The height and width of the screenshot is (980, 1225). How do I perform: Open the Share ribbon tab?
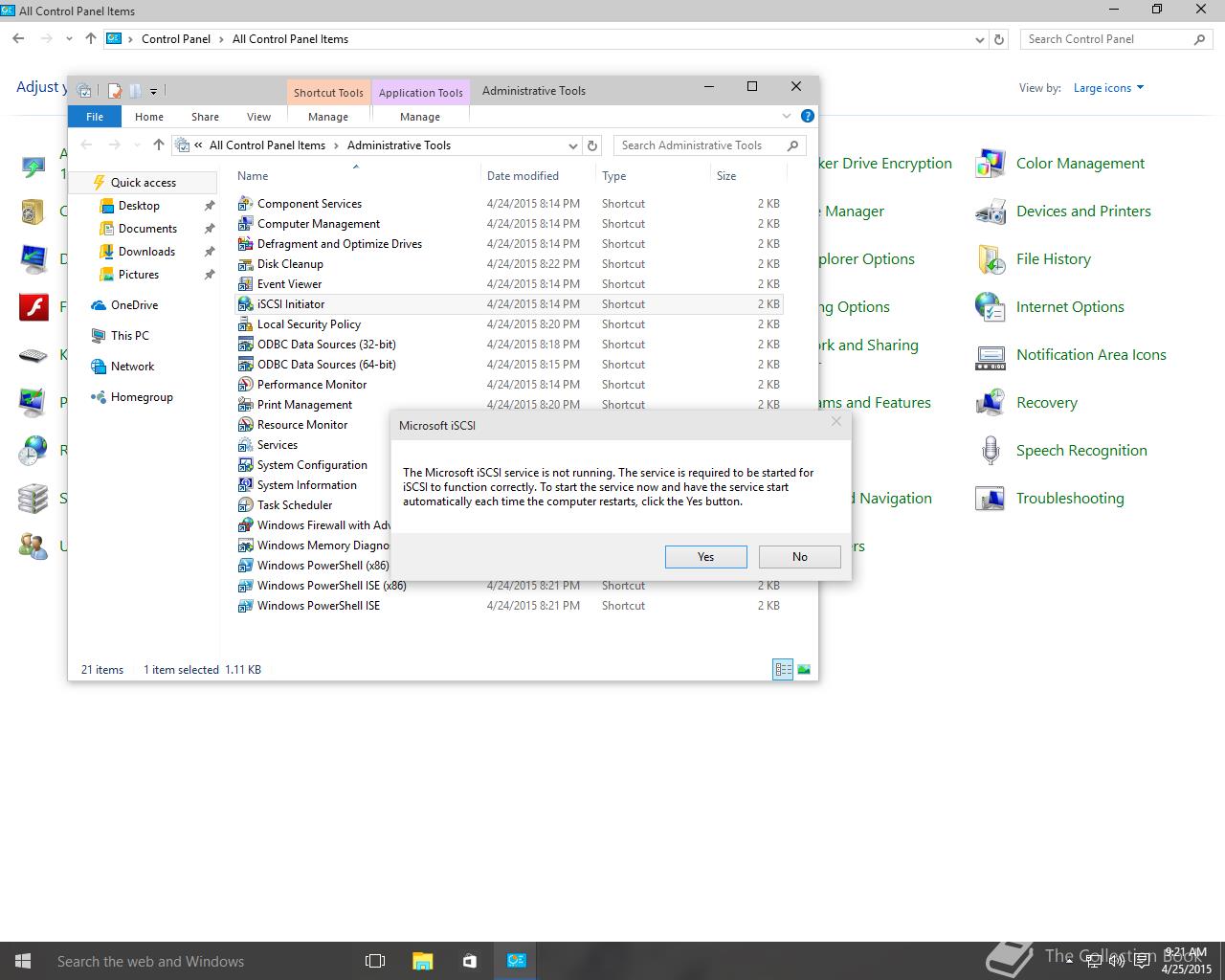click(x=205, y=117)
